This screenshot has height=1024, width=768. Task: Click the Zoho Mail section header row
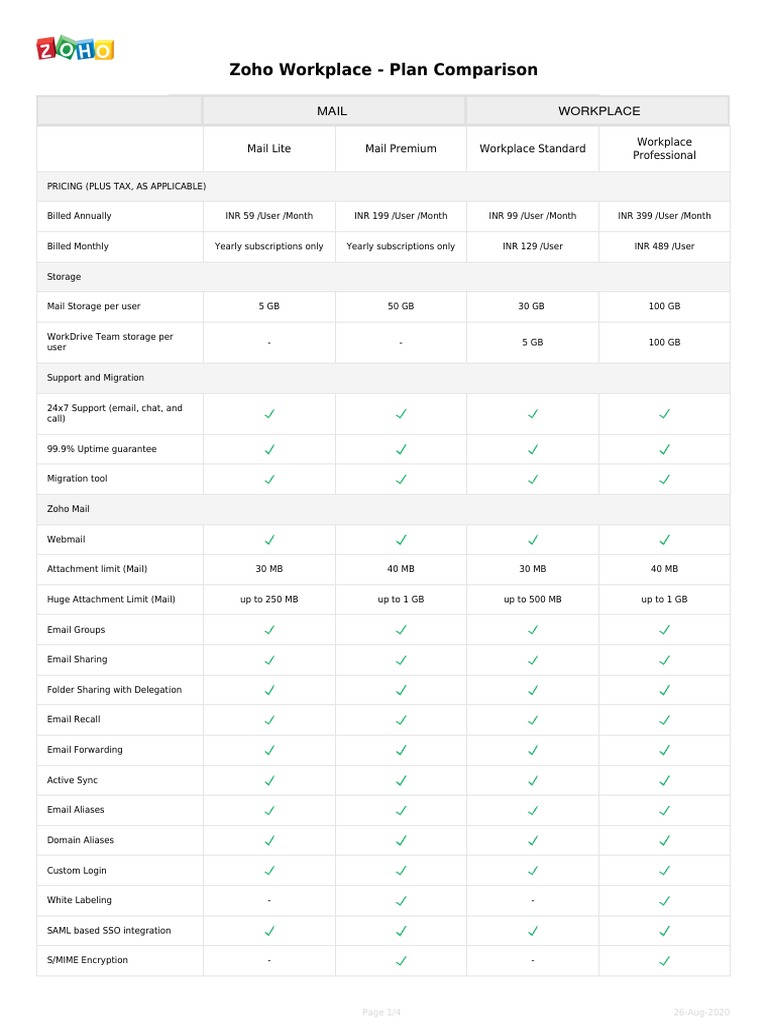68,509
